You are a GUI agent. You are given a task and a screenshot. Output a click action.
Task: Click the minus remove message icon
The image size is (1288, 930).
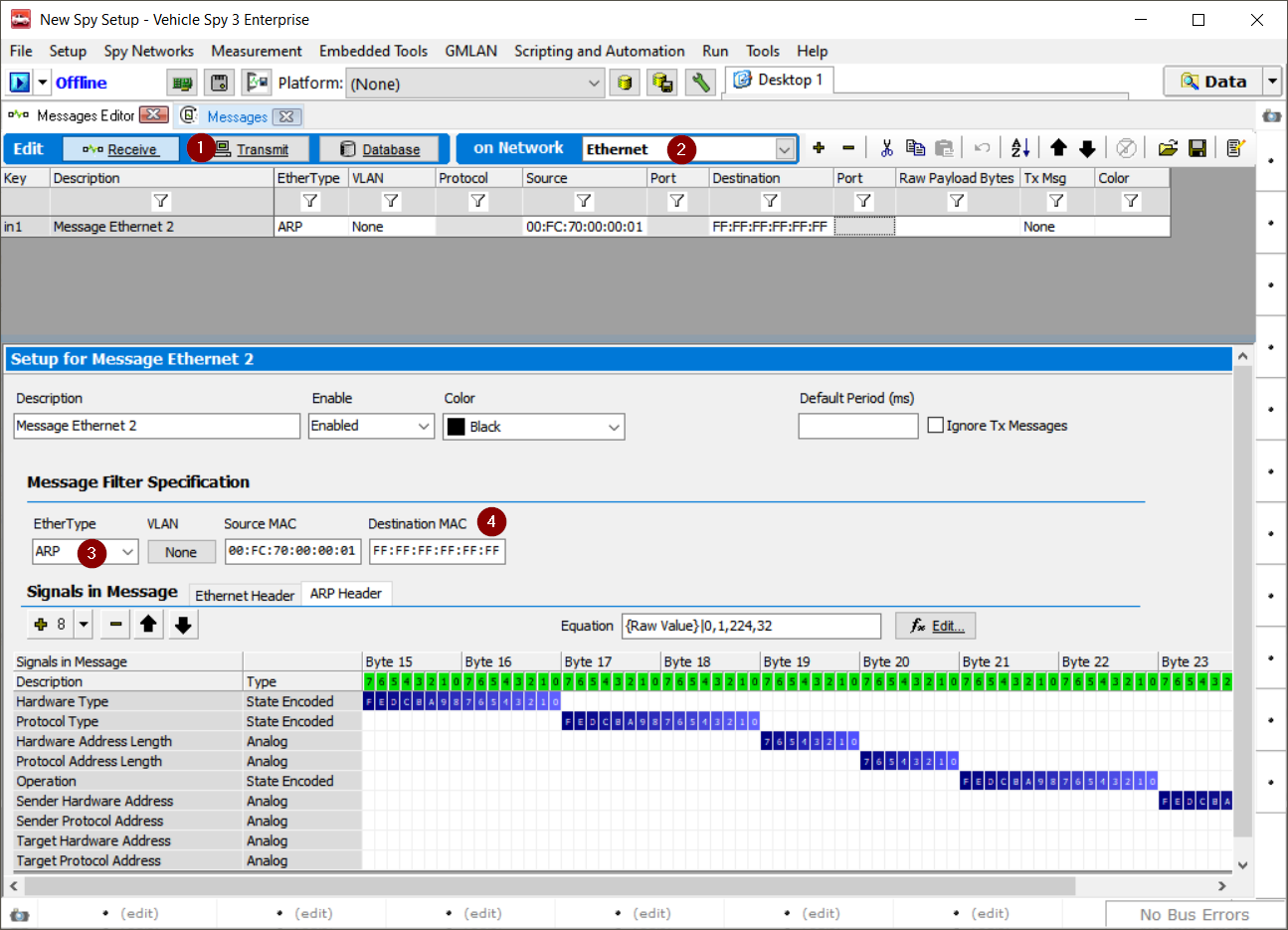pyautogui.click(x=848, y=148)
